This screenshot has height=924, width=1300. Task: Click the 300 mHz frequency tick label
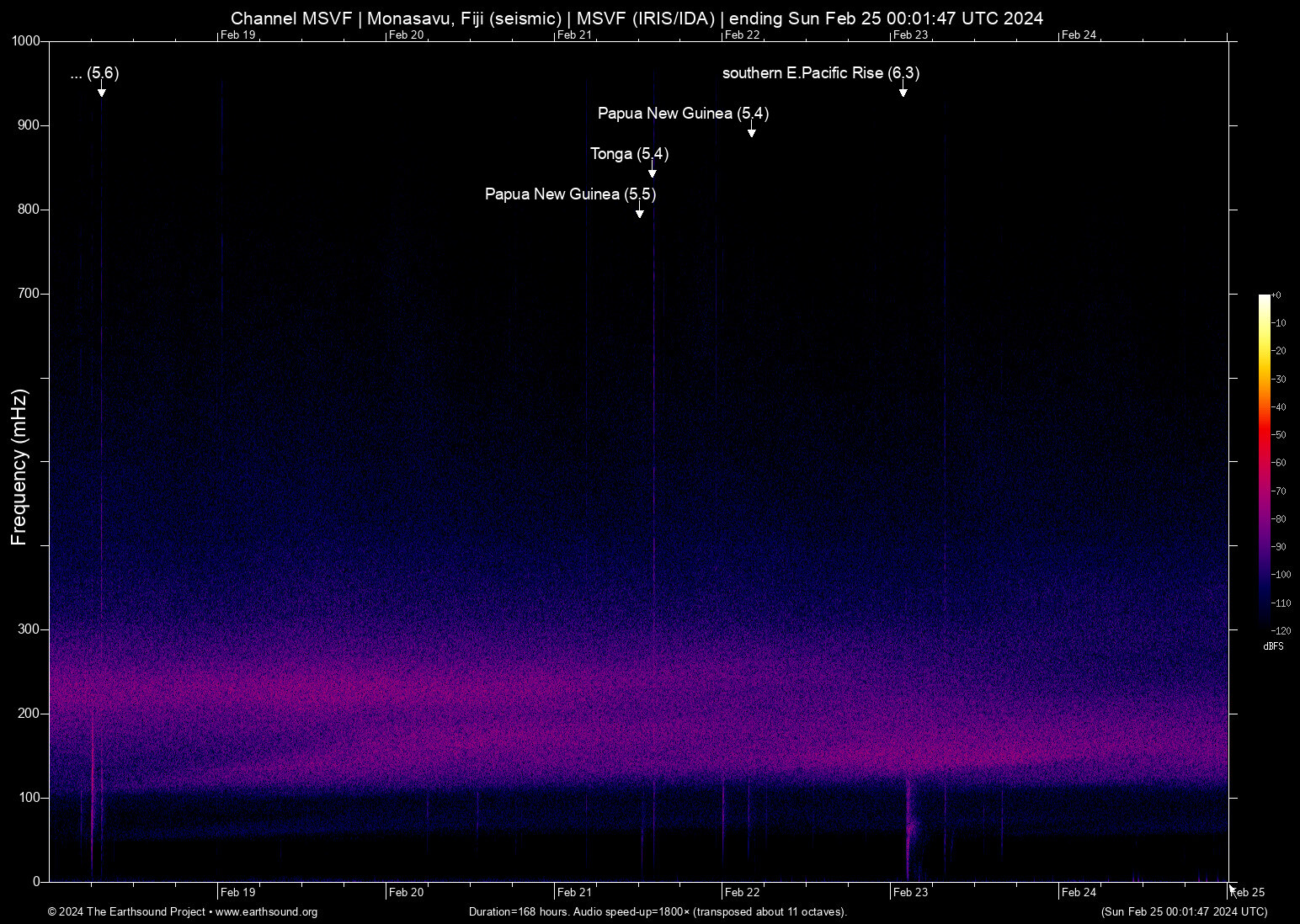[x=29, y=629]
